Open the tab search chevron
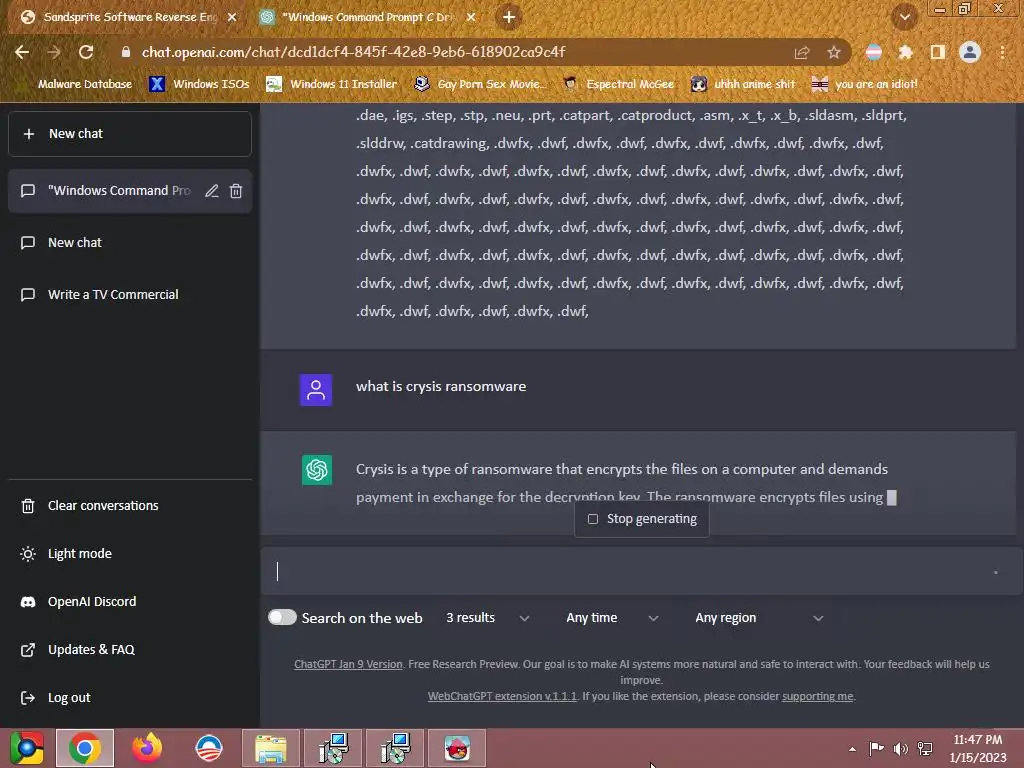The width and height of the screenshot is (1024, 768). point(904,18)
